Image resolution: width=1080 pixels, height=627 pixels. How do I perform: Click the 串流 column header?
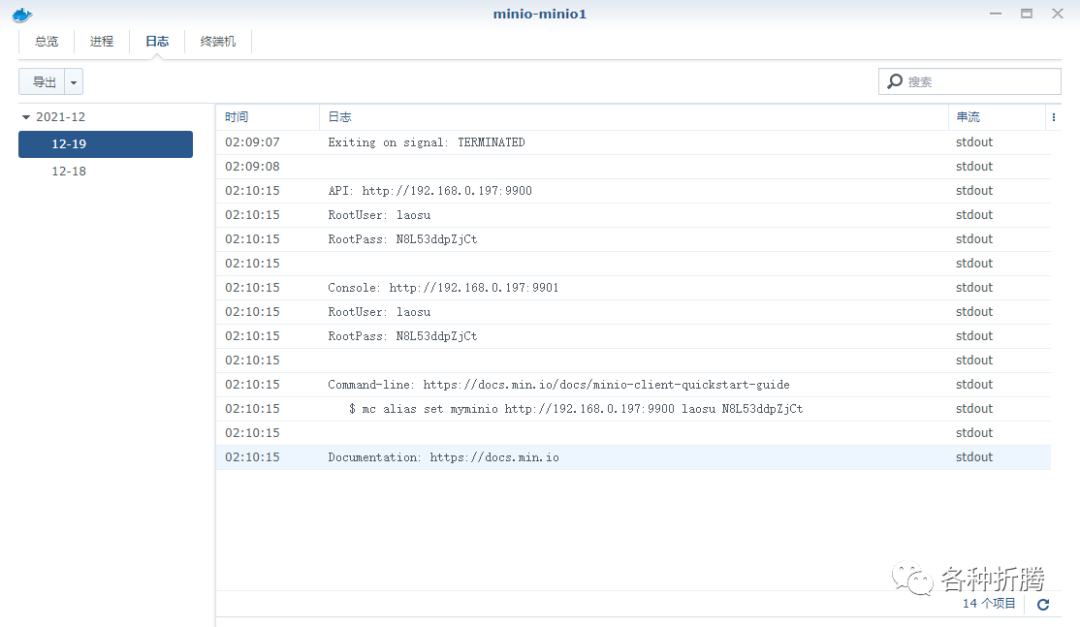[x=997, y=117]
